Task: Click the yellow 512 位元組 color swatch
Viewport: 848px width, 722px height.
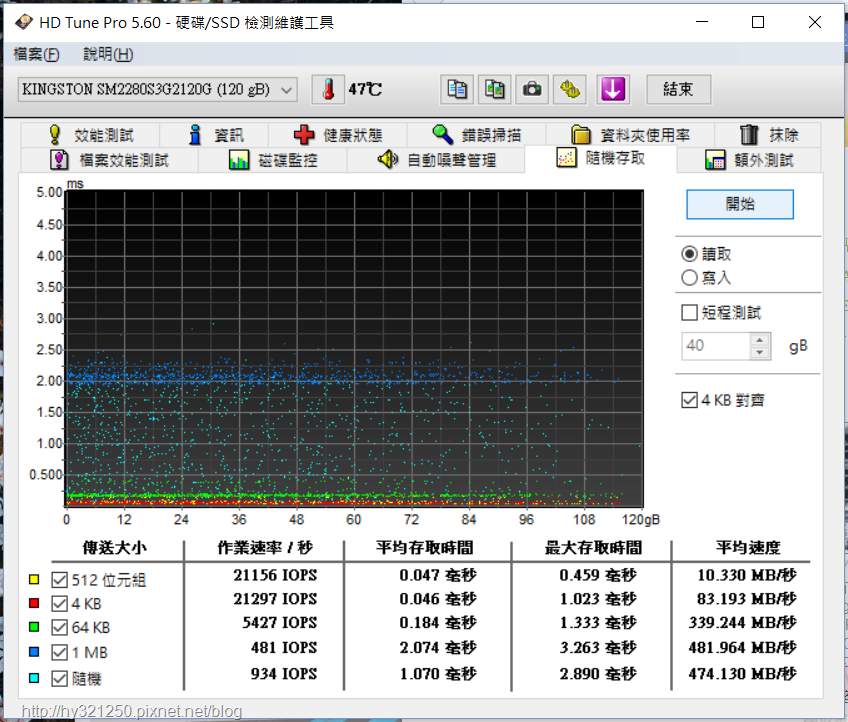Action: (x=34, y=580)
